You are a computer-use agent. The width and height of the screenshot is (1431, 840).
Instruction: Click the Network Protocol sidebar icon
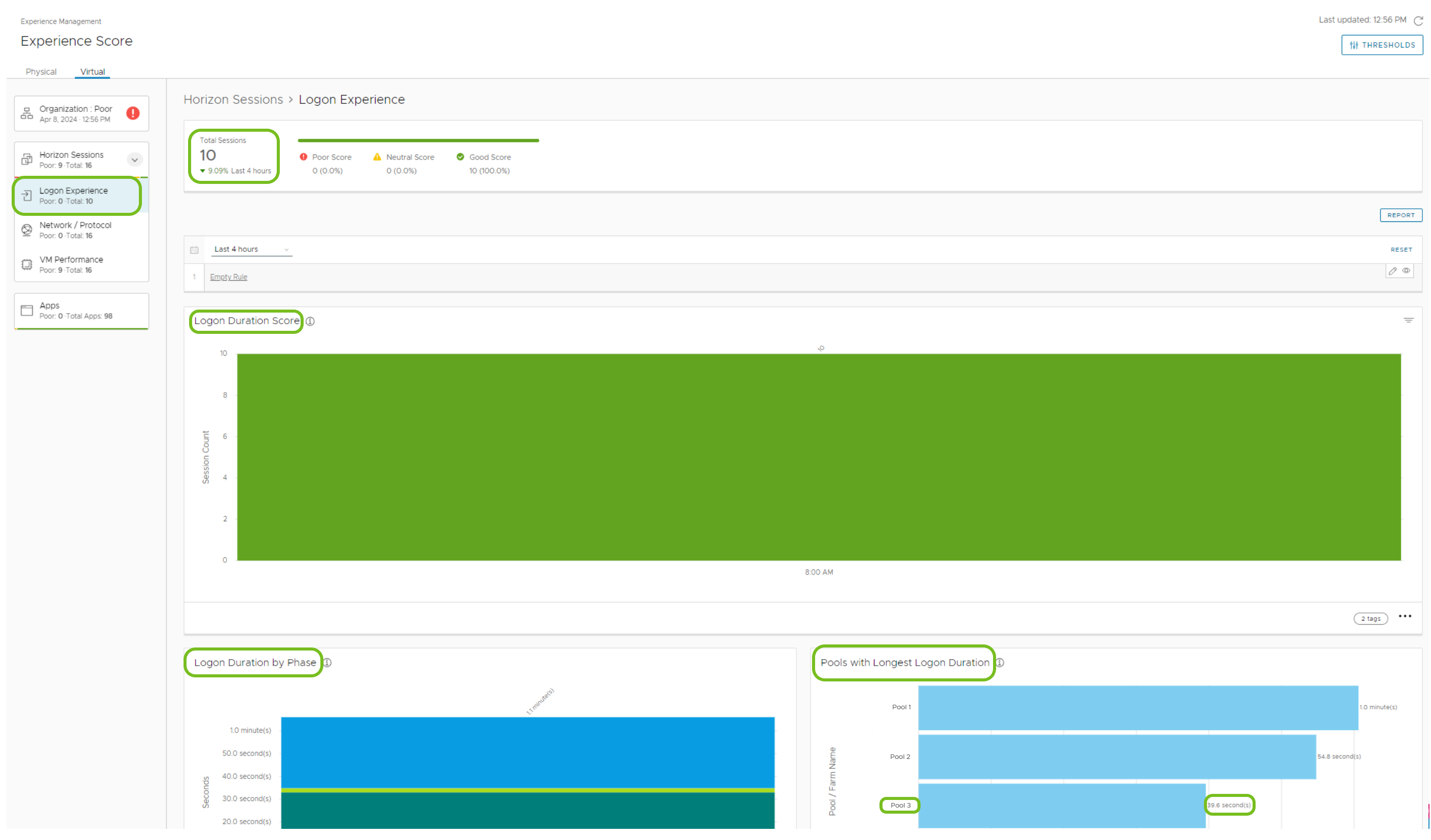coord(27,228)
